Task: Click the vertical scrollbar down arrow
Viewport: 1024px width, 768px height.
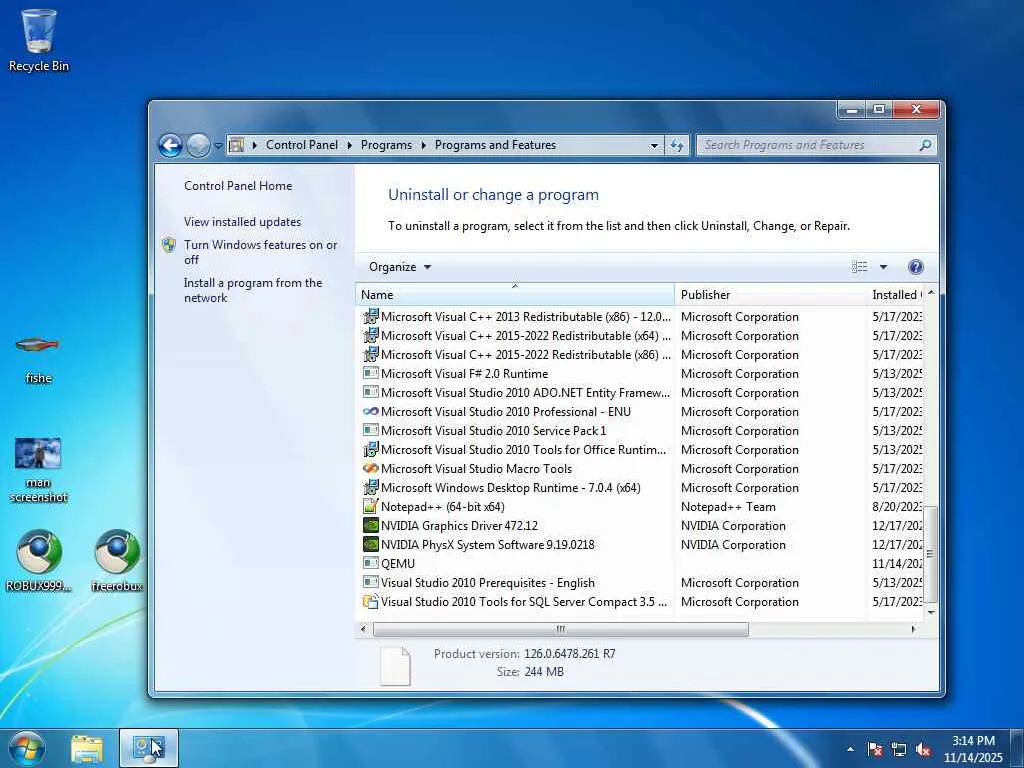Action: 931,613
